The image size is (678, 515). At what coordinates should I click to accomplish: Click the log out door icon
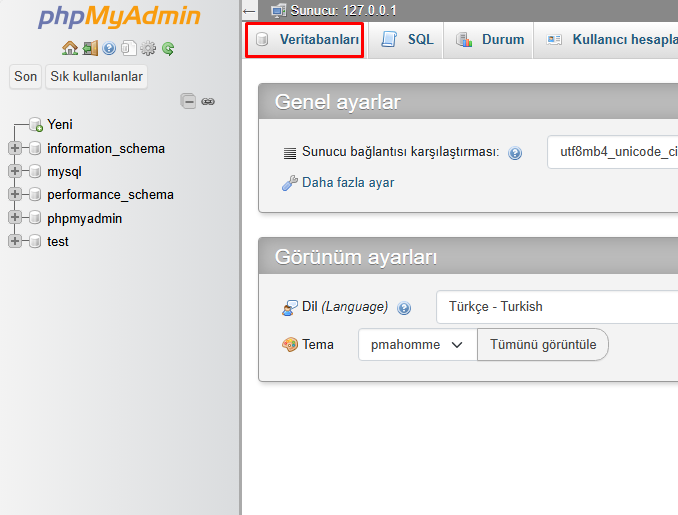click(x=90, y=48)
